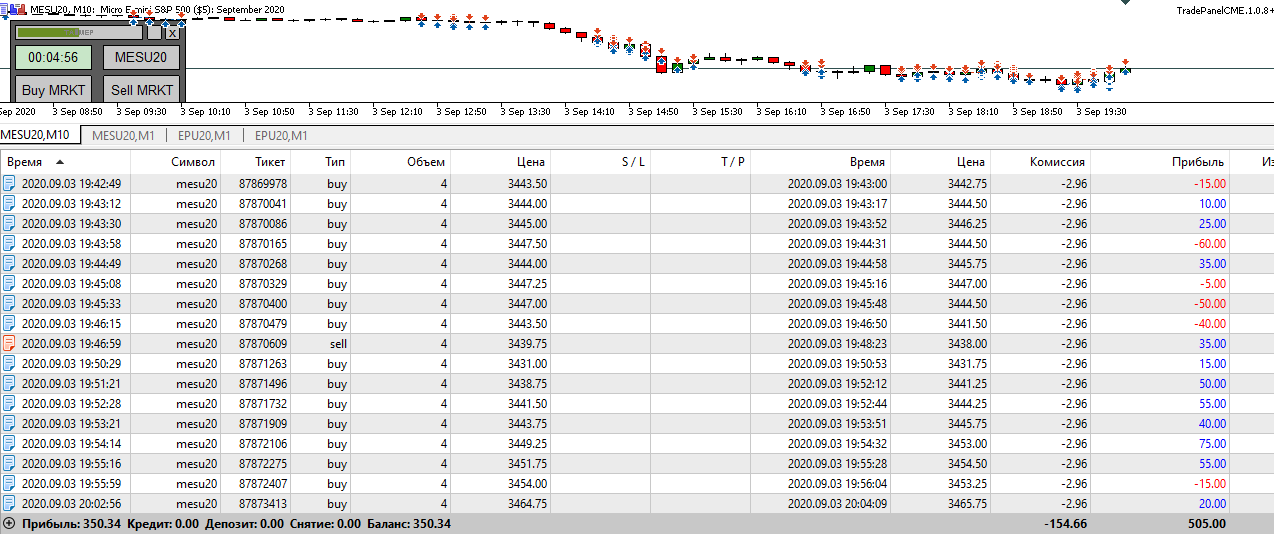Click the profit value 10.00
Viewport: 1274px width, 534px height.
coord(1212,203)
